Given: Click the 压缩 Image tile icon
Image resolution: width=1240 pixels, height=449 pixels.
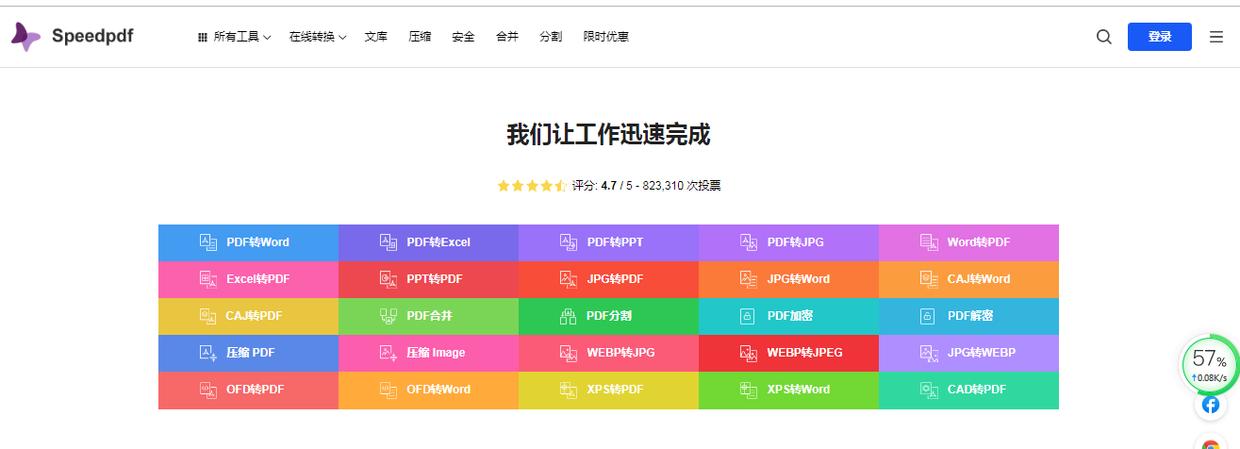Looking at the screenshot, I should (388, 353).
